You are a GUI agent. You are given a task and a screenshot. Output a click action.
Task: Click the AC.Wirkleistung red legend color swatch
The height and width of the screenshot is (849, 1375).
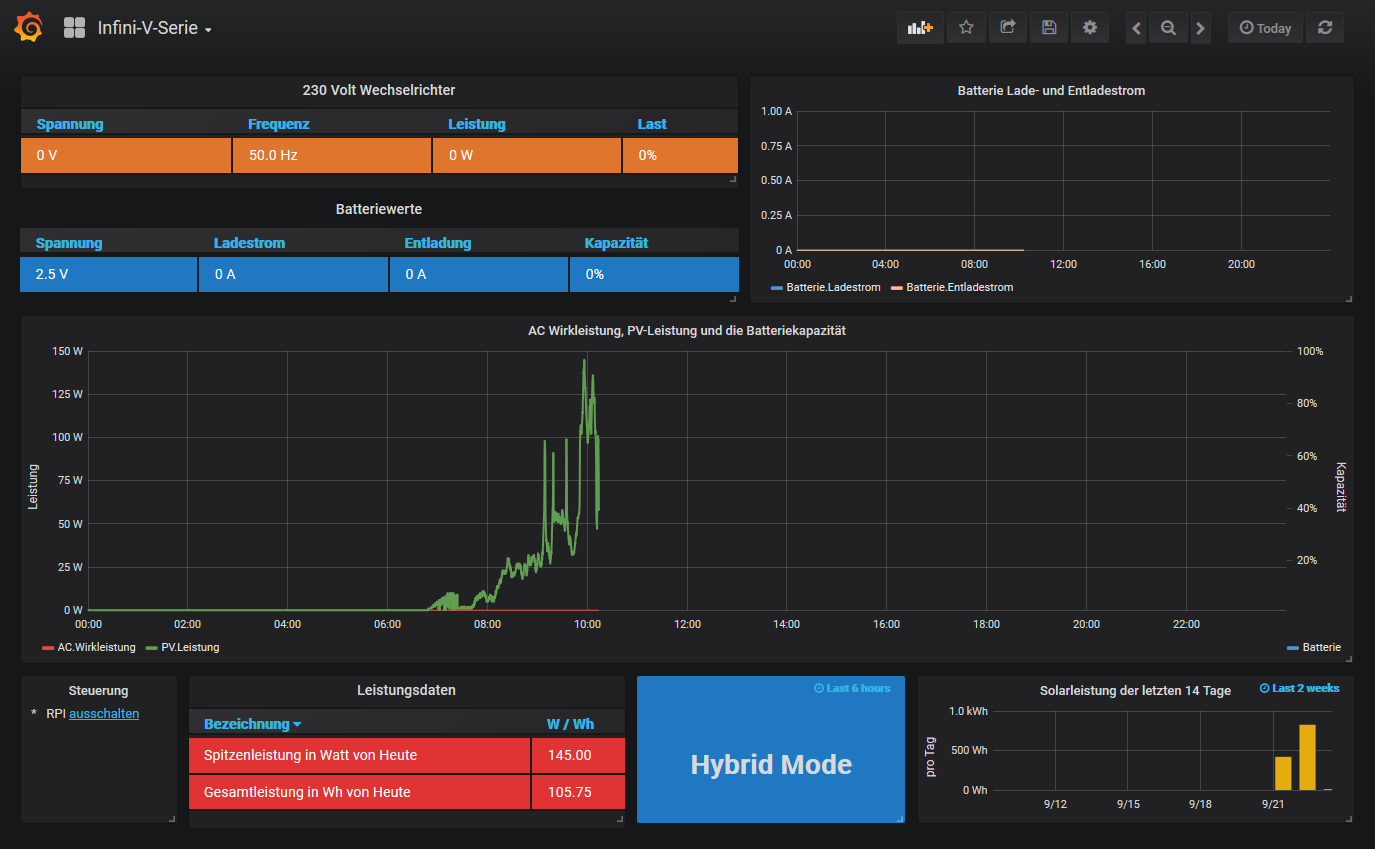(x=48, y=648)
